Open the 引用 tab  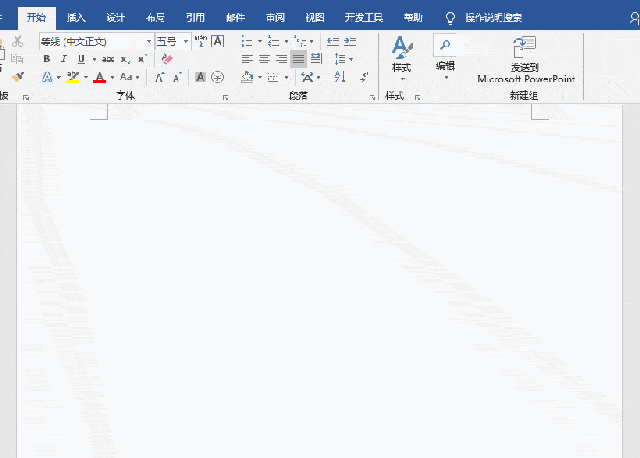pos(195,18)
